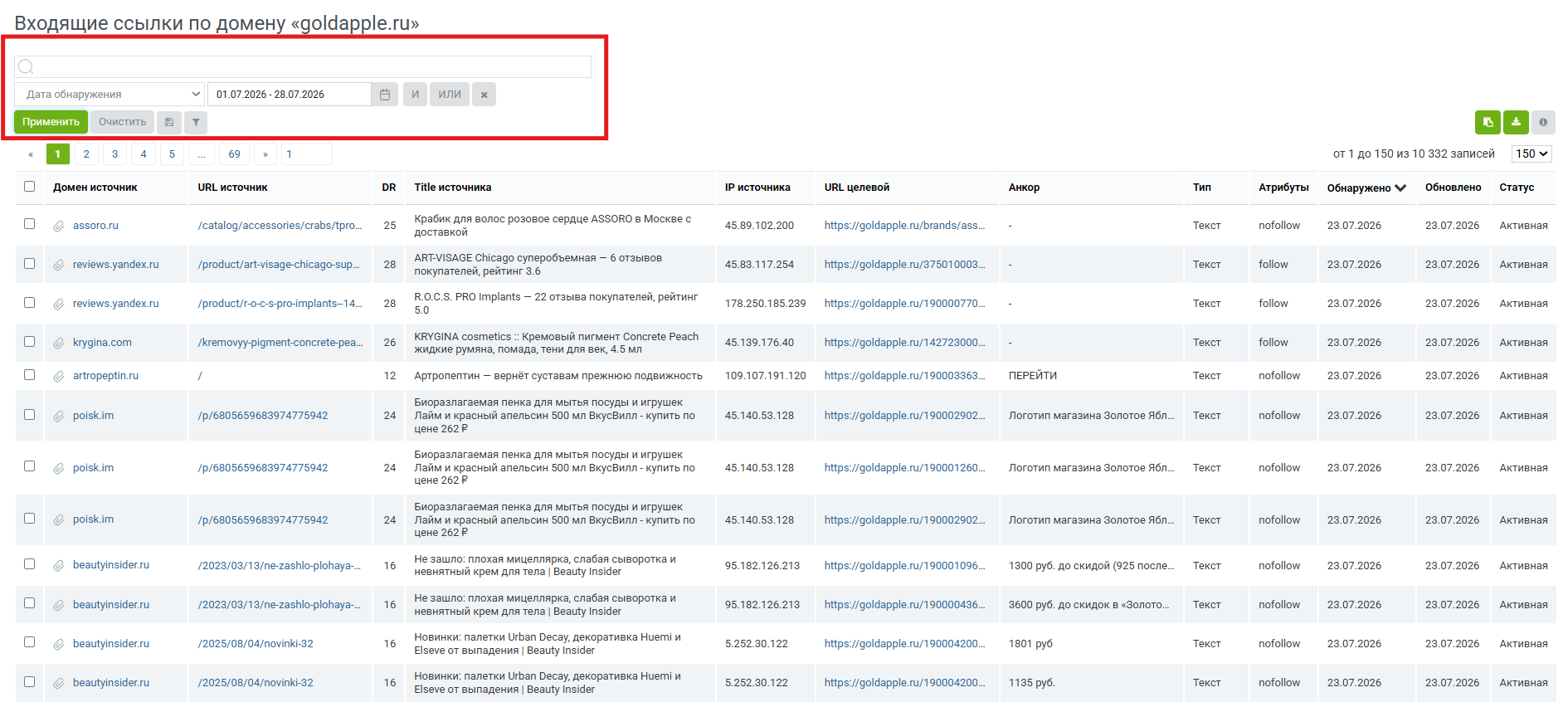Click the 'Очистить' button
Image resolution: width=1568 pixels, height=707 pixels.
tap(122, 122)
